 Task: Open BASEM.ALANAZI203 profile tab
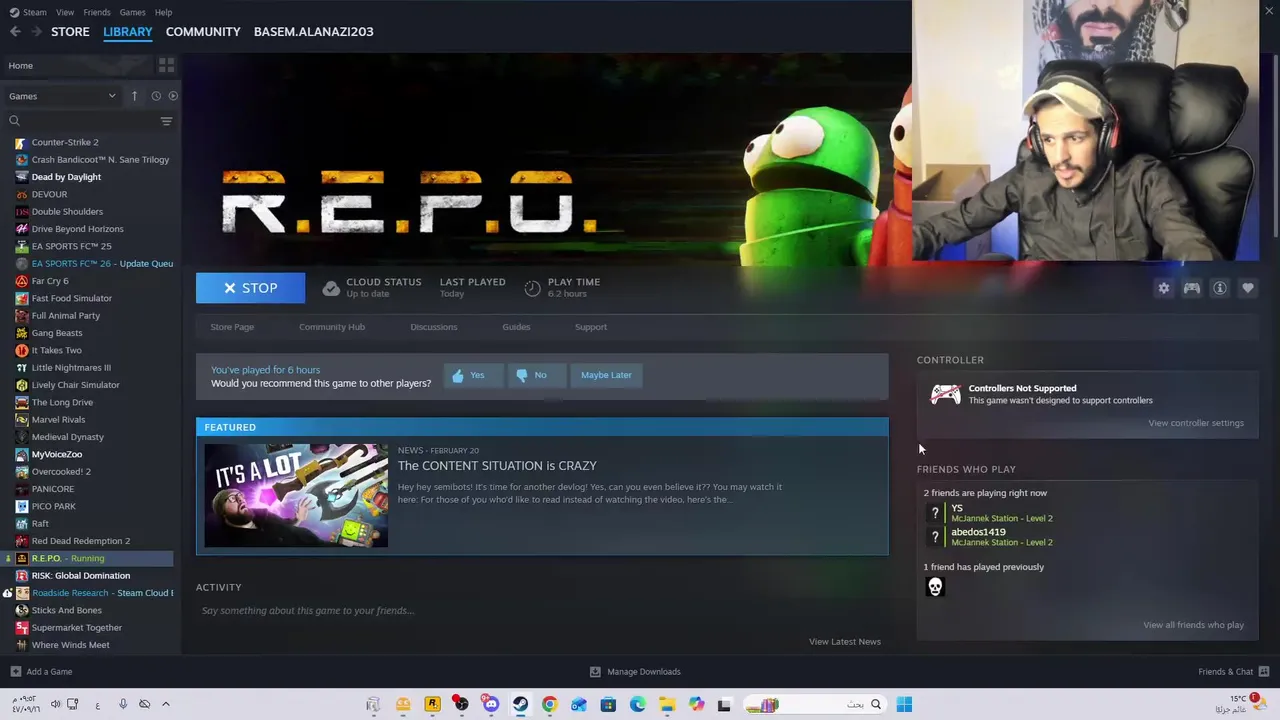(x=313, y=32)
